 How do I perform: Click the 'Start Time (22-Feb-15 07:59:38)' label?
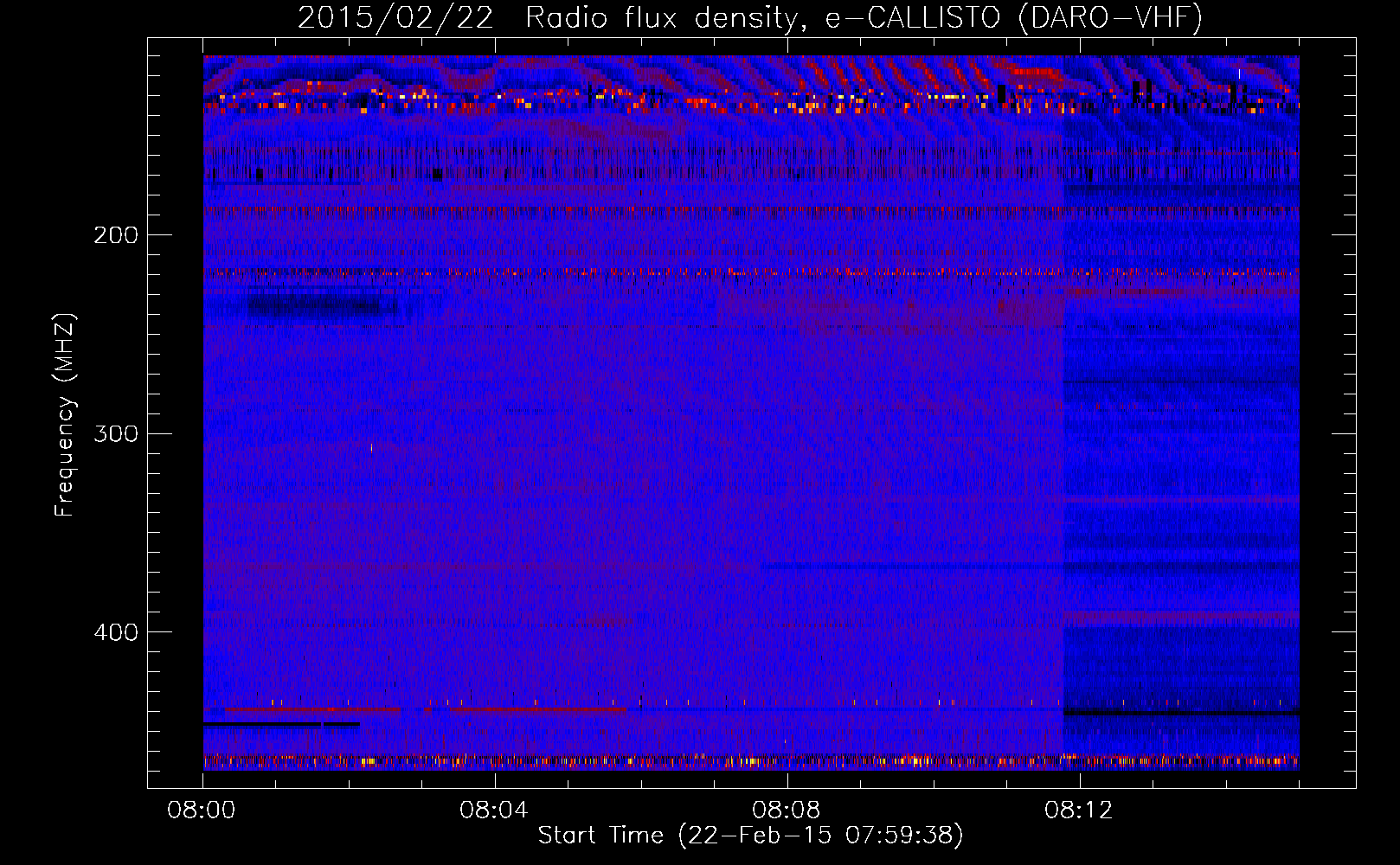click(750, 836)
